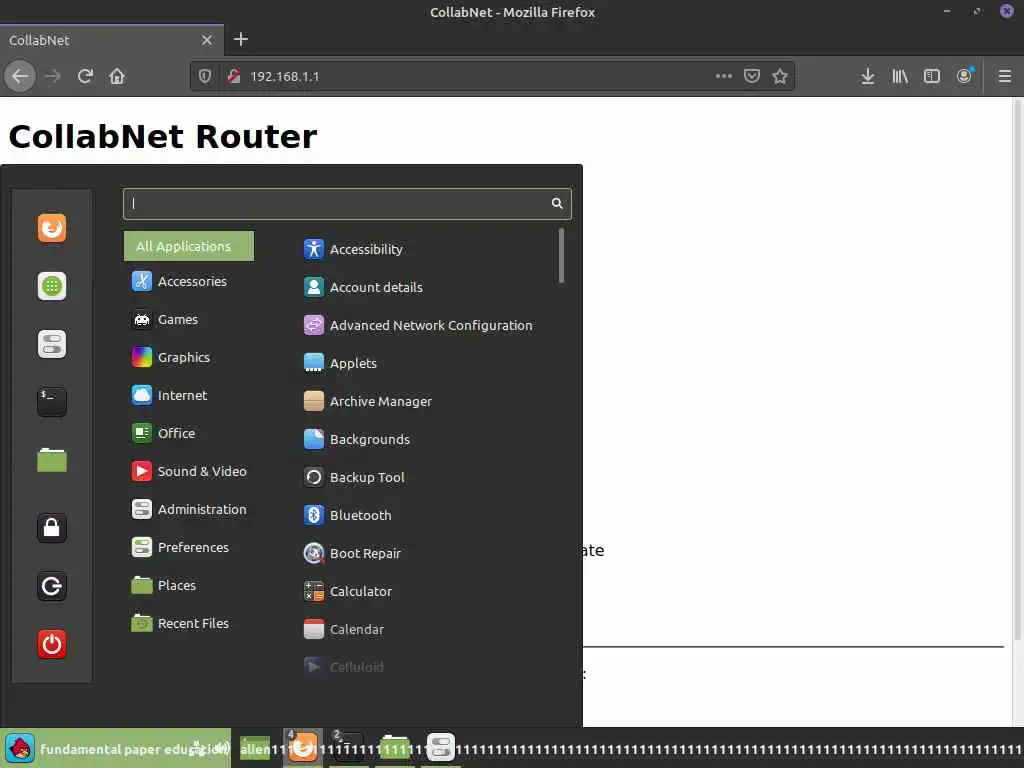
Task: Click file manager folder in taskbar
Action: pos(394,748)
